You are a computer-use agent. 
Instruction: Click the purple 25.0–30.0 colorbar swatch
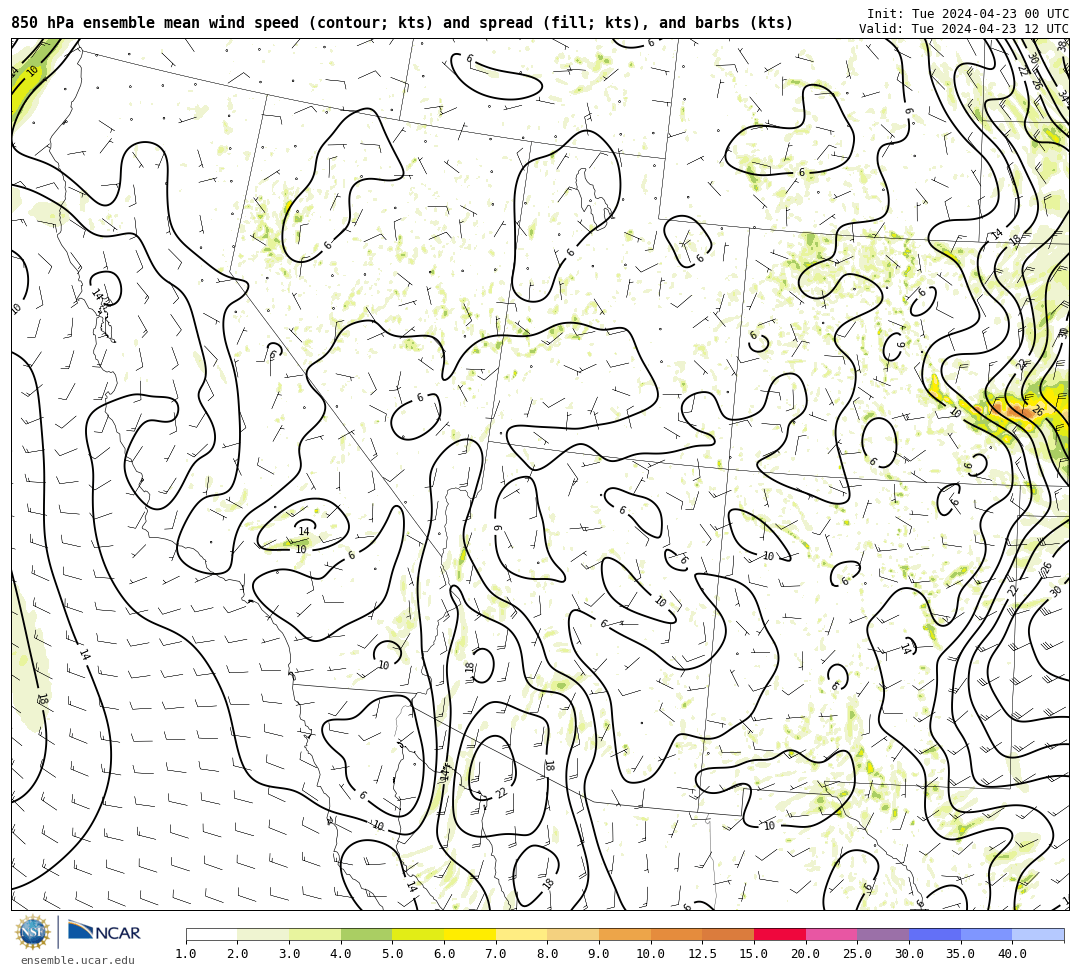[x=883, y=934]
